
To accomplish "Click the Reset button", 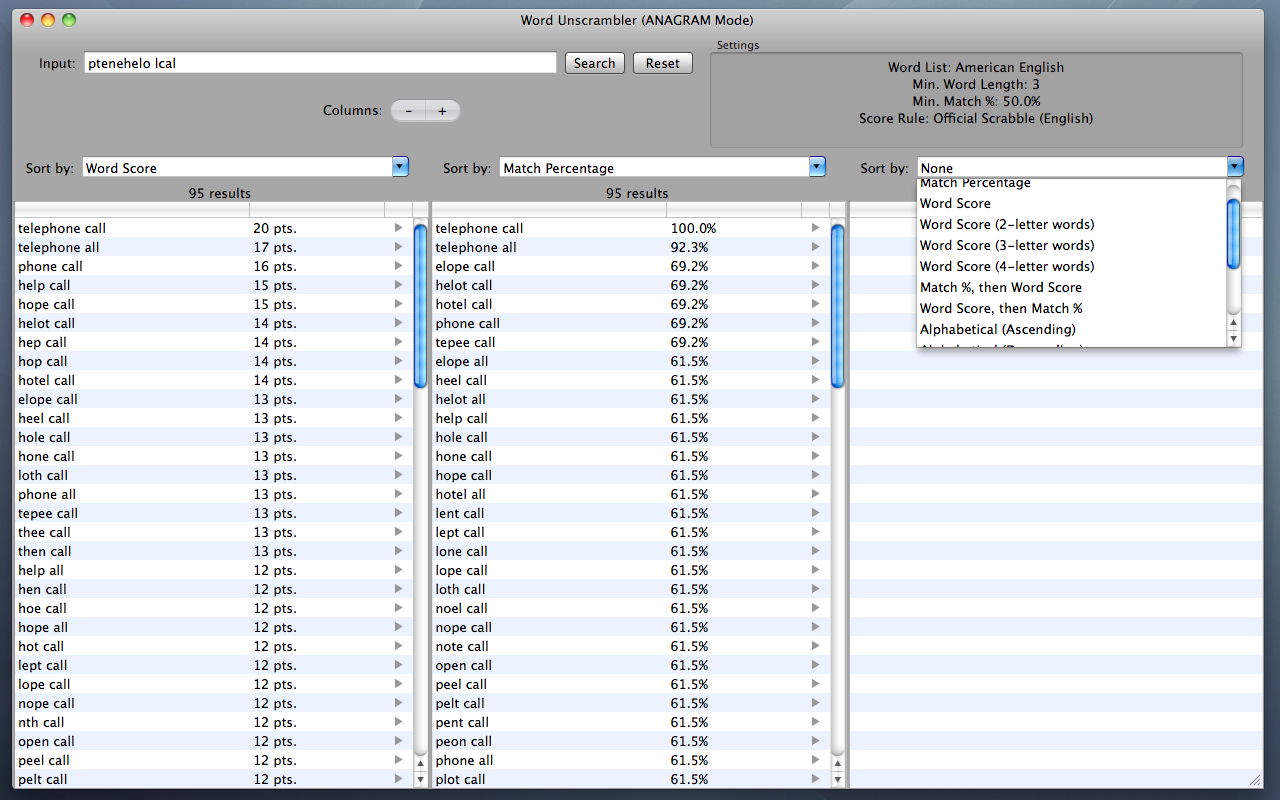I will pyautogui.click(x=663, y=63).
